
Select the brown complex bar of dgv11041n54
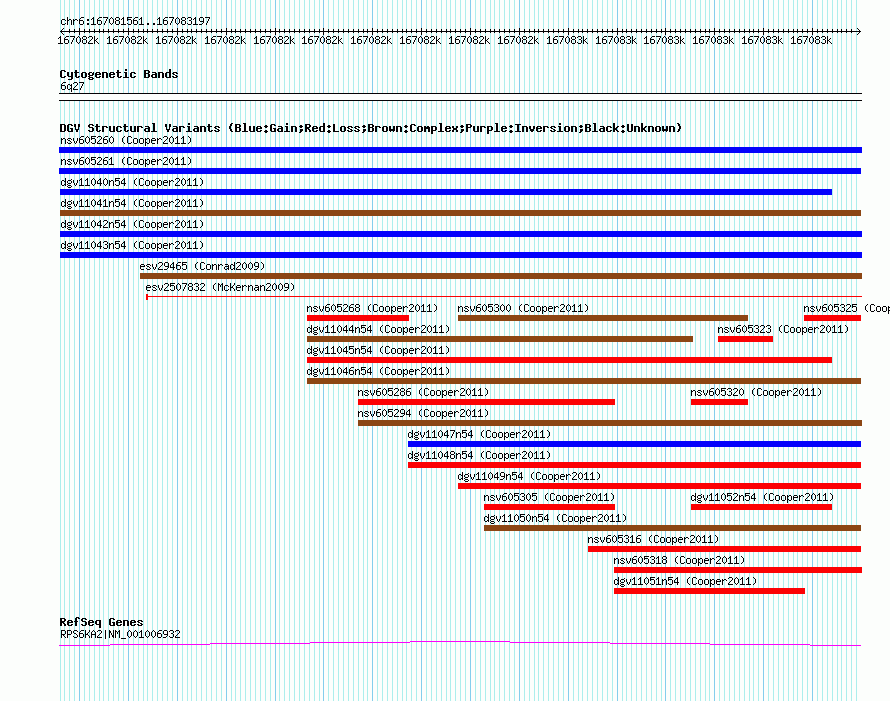[x=460, y=213]
